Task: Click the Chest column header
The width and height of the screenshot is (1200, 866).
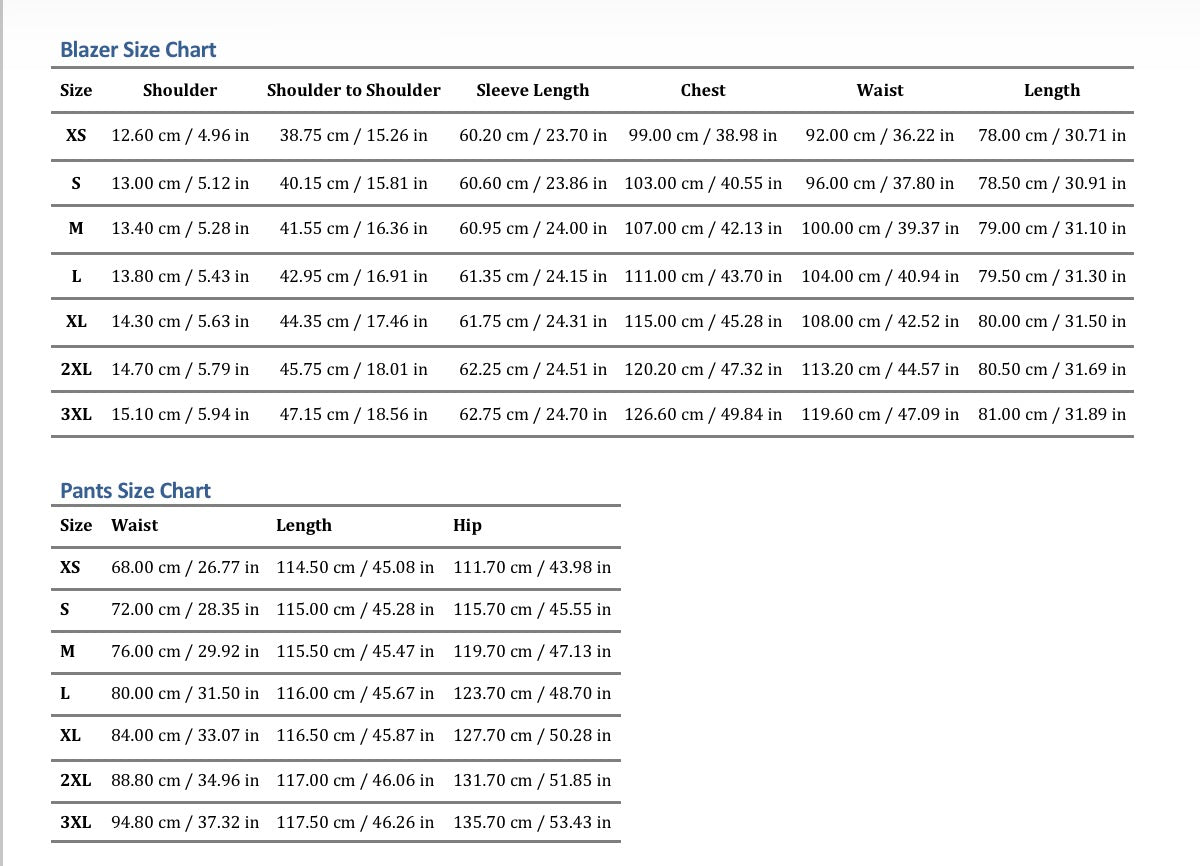Action: click(702, 90)
